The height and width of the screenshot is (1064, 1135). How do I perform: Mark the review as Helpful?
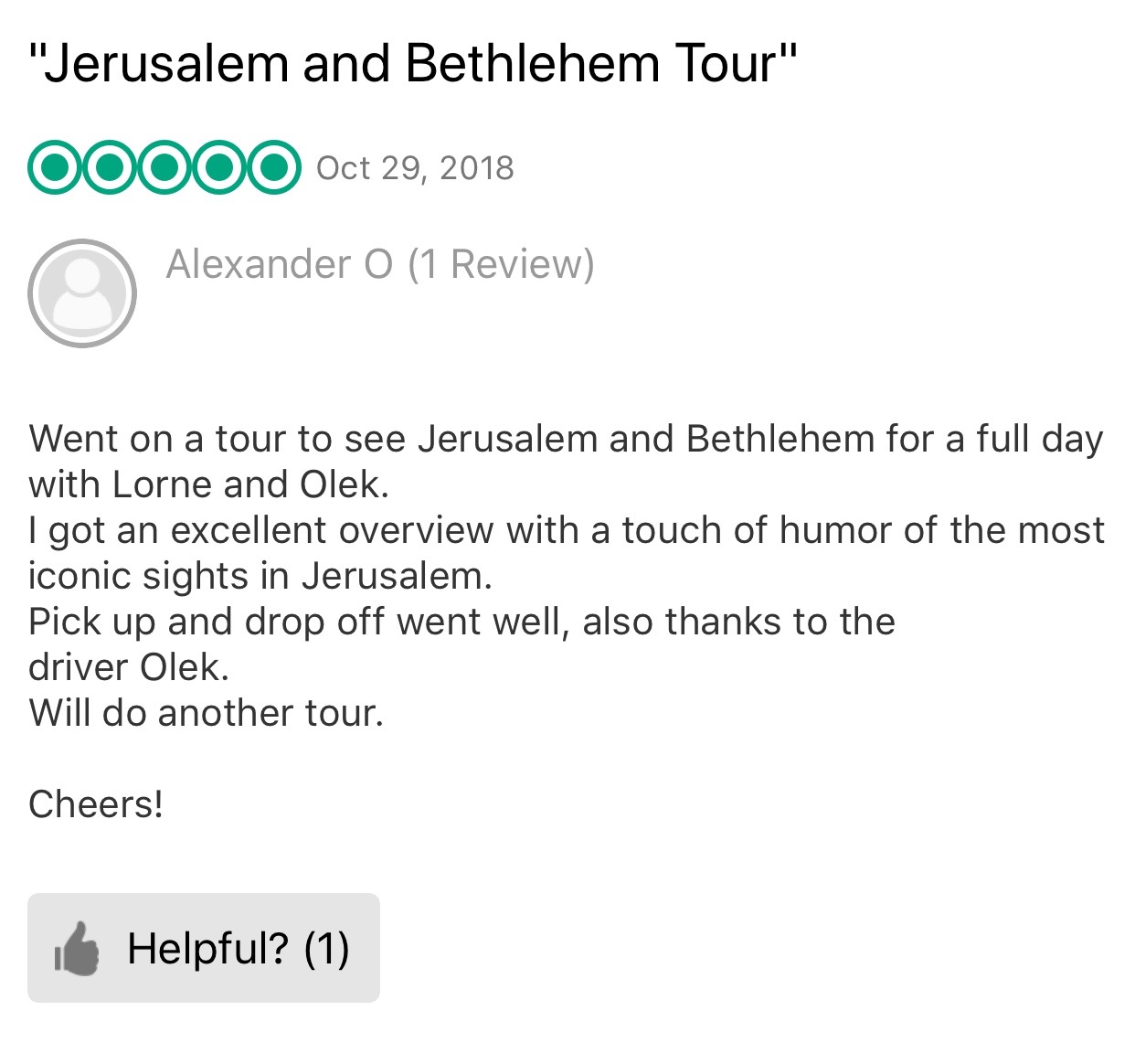click(x=204, y=948)
